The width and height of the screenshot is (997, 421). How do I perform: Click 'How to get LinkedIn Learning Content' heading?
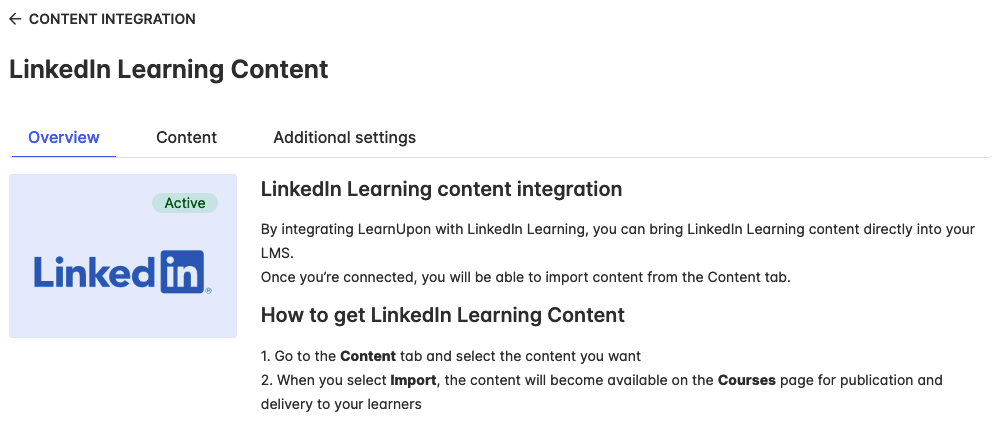coord(443,315)
